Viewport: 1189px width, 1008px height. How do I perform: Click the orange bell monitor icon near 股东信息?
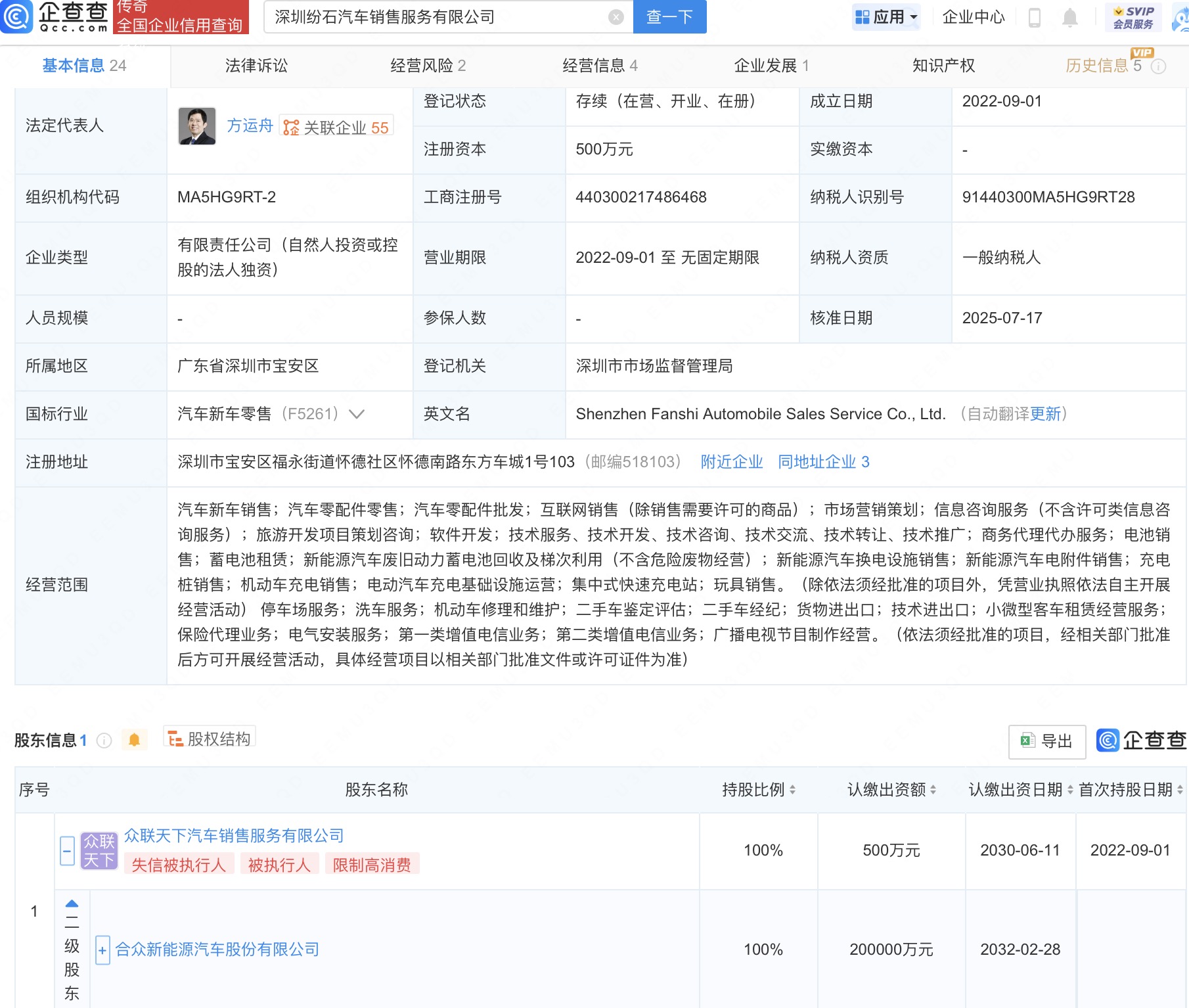[134, 740]
